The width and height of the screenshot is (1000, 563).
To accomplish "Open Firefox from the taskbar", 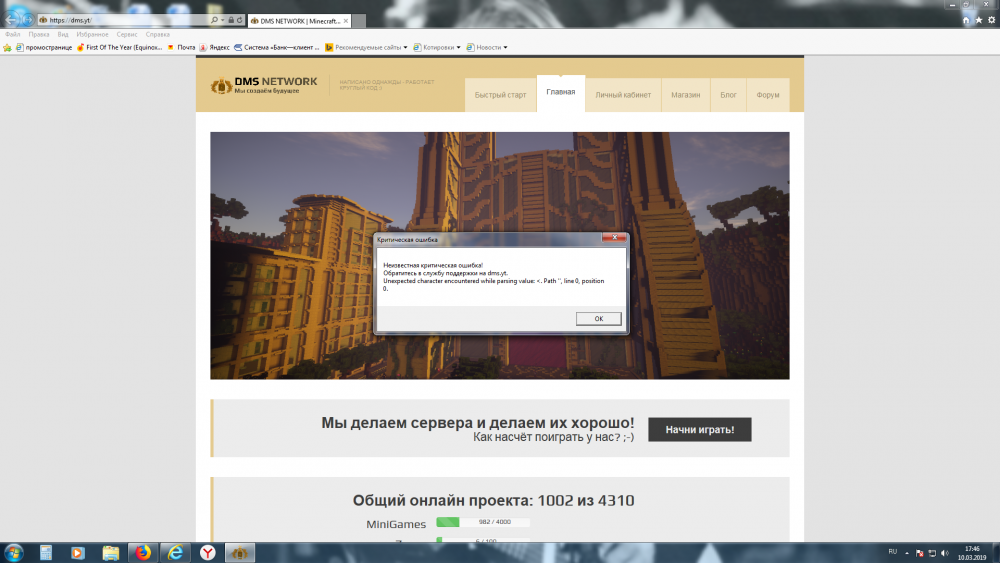I will point(142,552).
